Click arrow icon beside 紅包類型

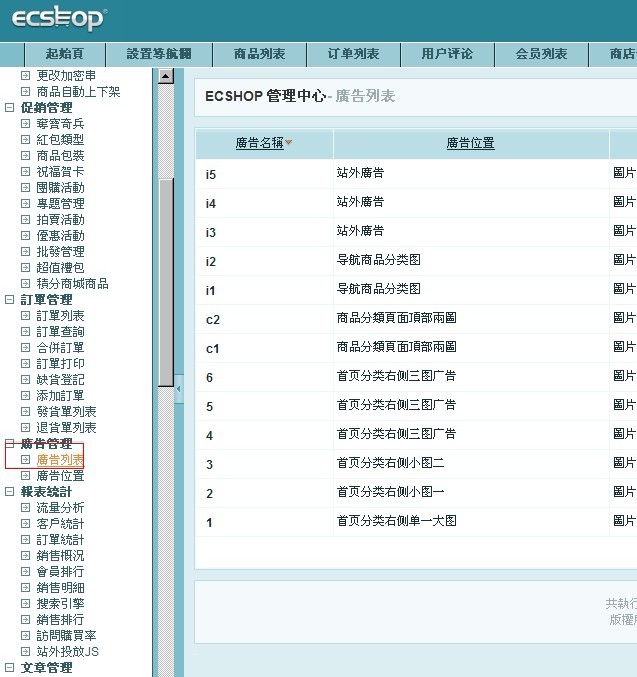pos(25,140)
